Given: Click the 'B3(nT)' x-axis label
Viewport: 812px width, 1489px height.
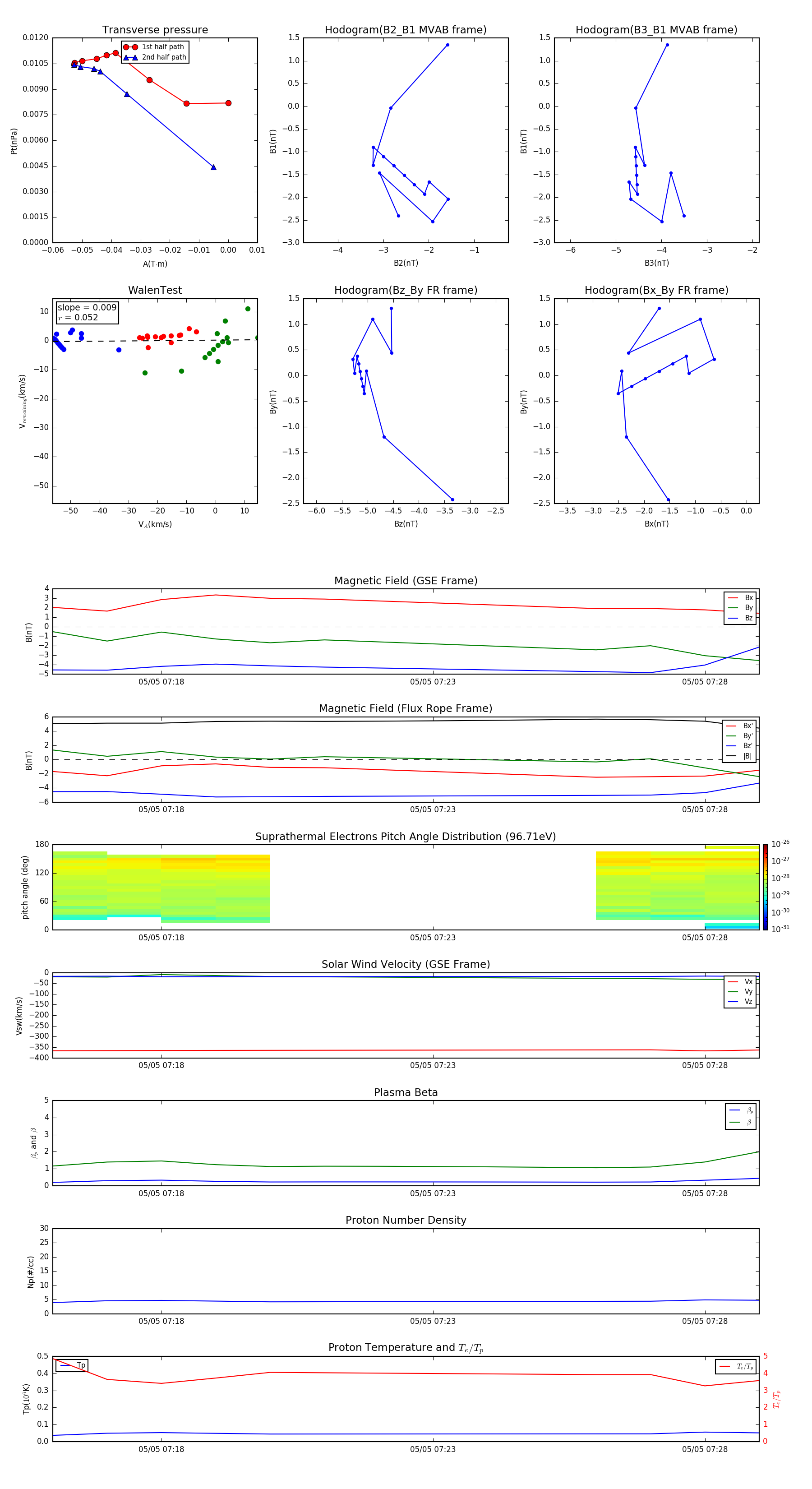Looking at the screenshot, I should point(656,263).
